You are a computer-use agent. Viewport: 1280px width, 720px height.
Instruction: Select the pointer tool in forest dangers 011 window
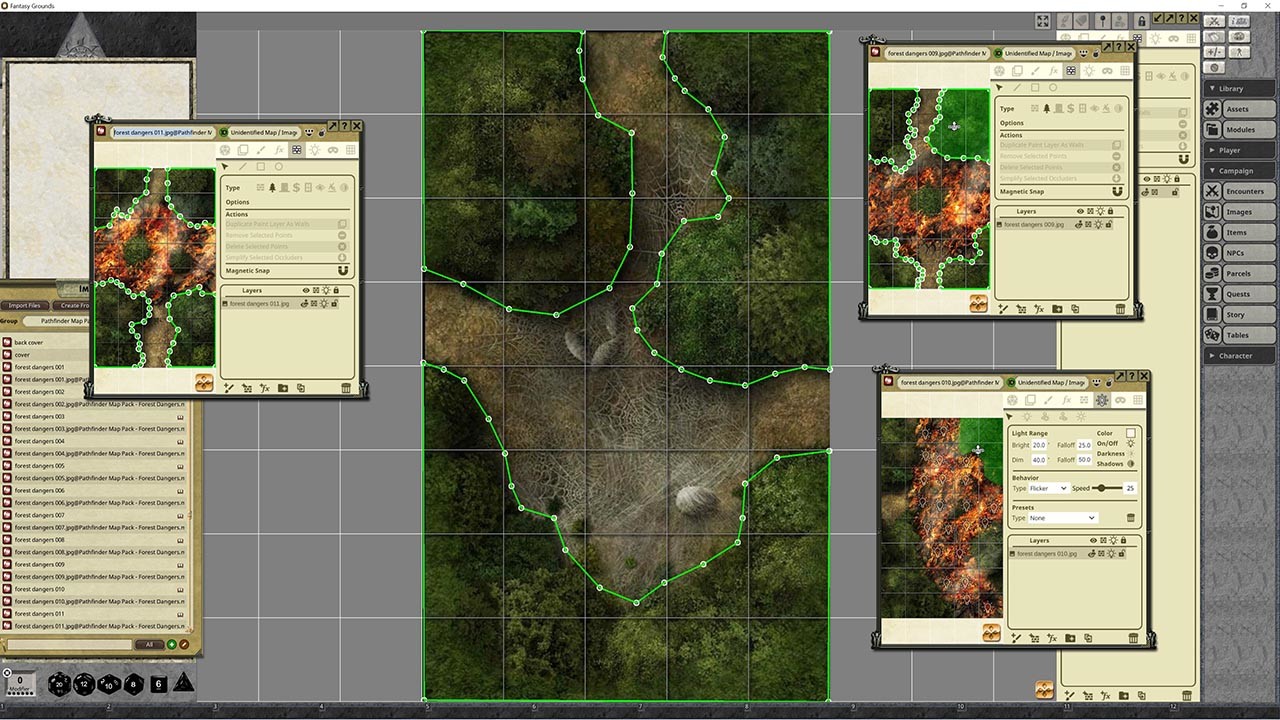point(224,166)
